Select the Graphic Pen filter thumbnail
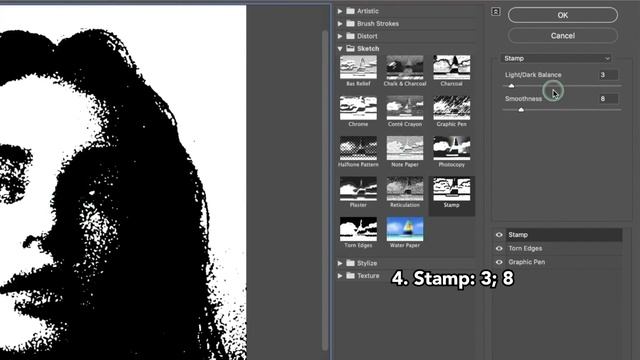Screen dimensions: 640x360 pyautogui.click(x=451, y=108)
